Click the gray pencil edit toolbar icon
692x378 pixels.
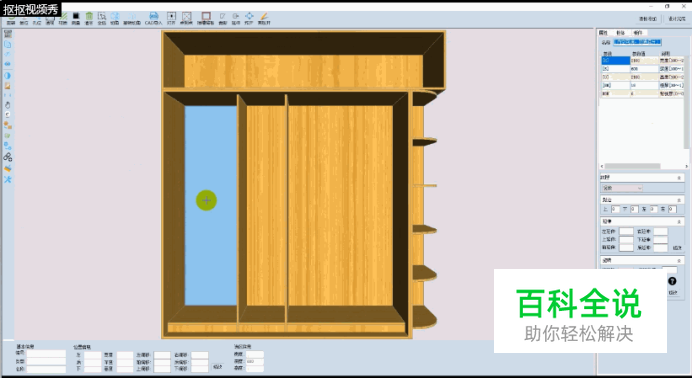pos(222,17)
